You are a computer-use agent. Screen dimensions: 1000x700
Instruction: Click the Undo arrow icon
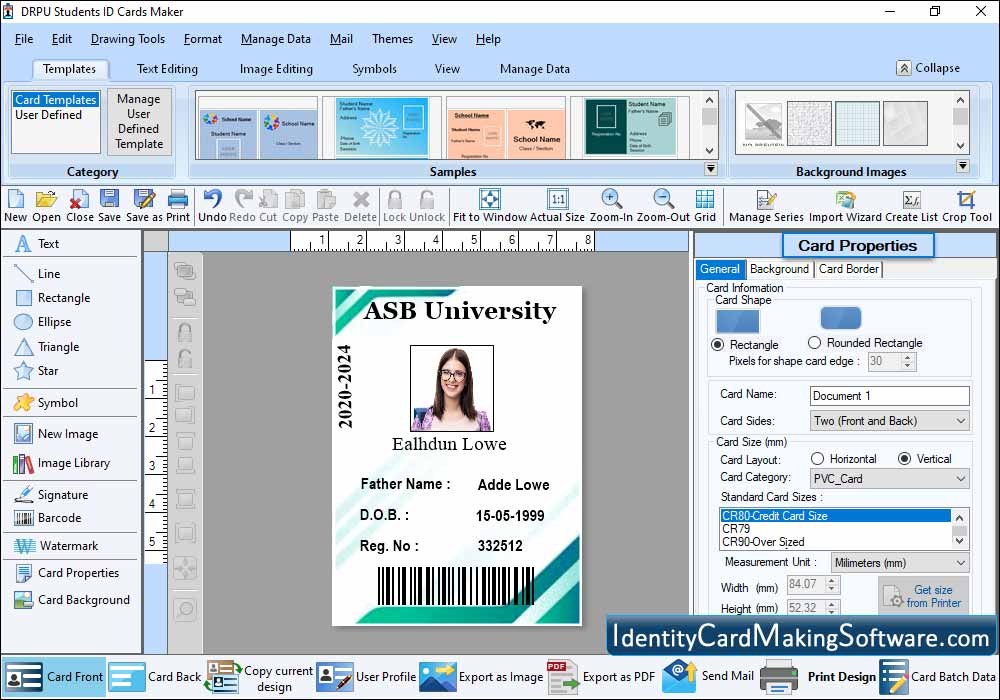(212, 200)
